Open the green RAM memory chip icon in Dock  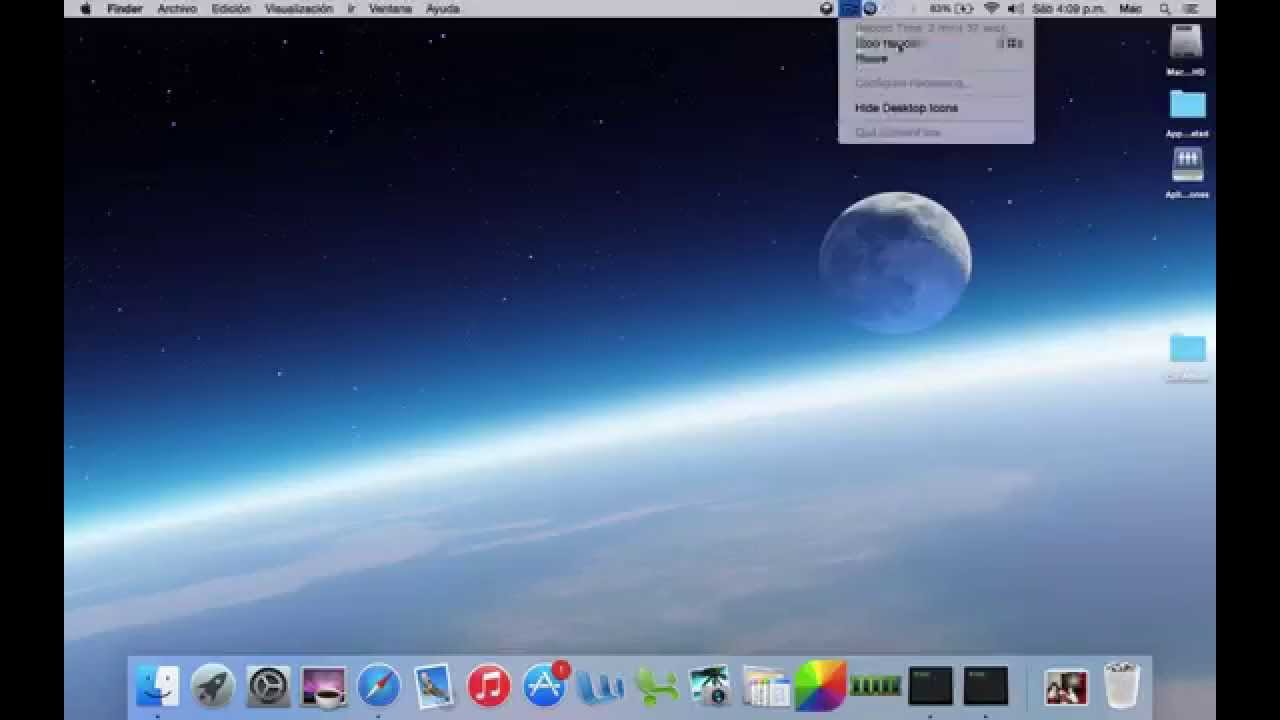pyautogui.click(x=875, y=685)
